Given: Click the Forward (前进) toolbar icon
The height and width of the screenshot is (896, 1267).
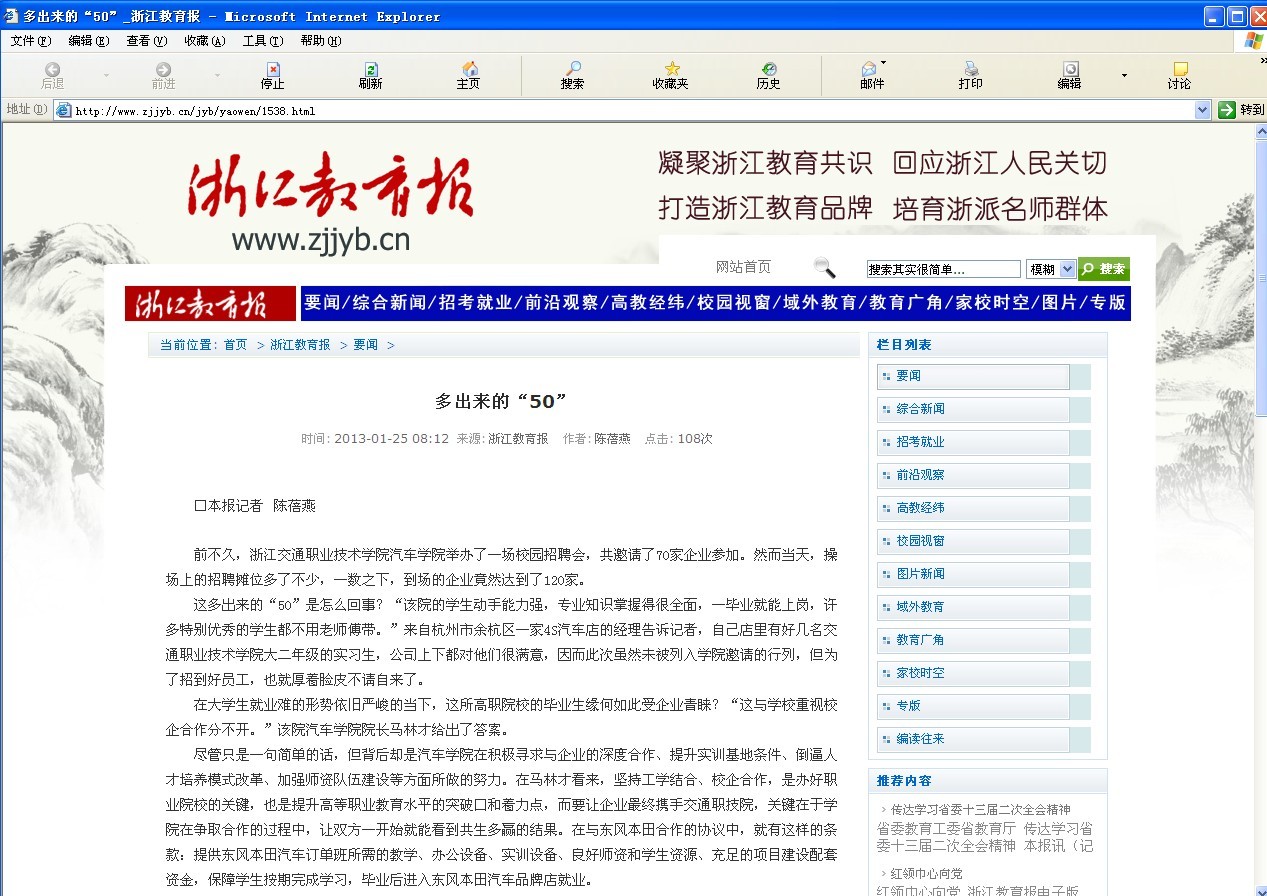Looking at the screenshot, I should (x=163, y=69).
